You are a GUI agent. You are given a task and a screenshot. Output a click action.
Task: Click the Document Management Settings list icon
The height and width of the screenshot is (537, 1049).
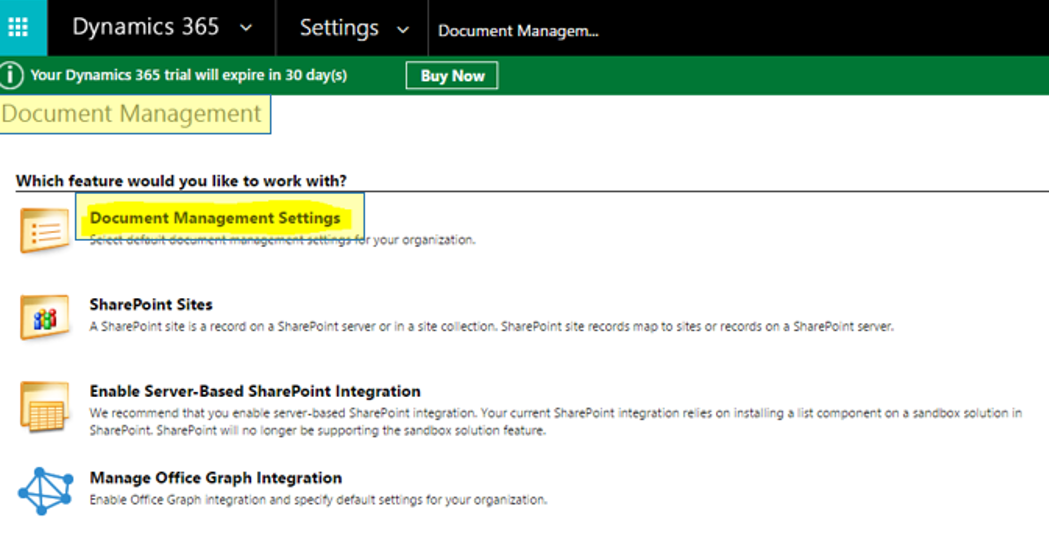click(44, 230)
